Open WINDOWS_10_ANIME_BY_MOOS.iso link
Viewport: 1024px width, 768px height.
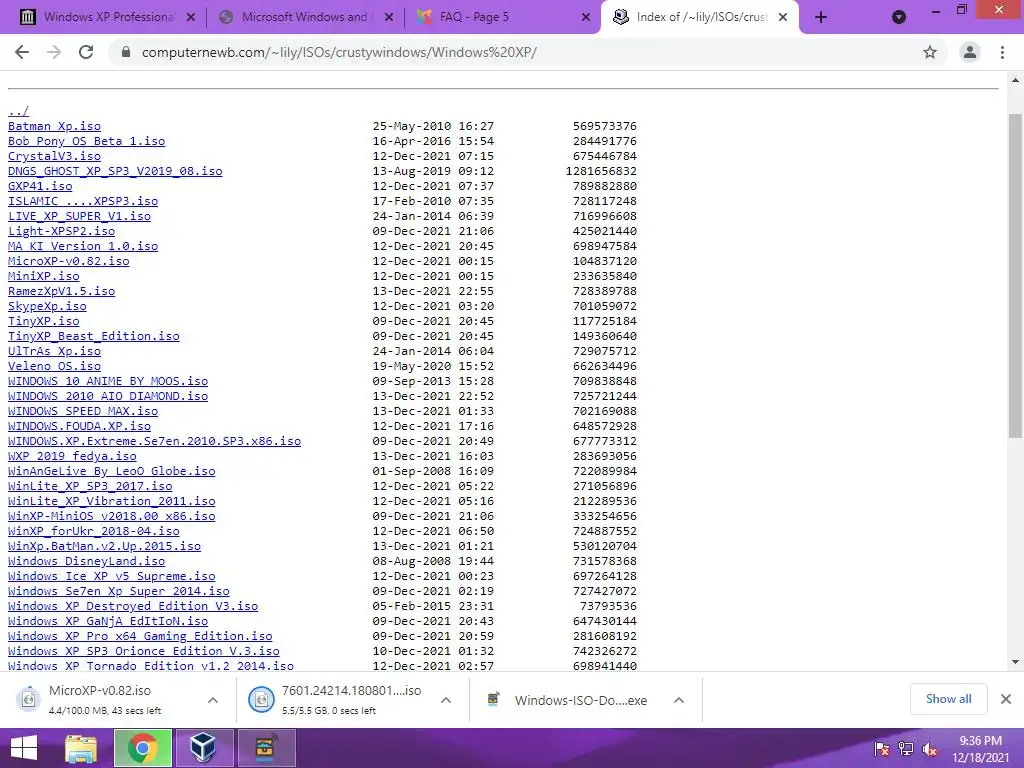pyautogui.click(x=108, y=381)
